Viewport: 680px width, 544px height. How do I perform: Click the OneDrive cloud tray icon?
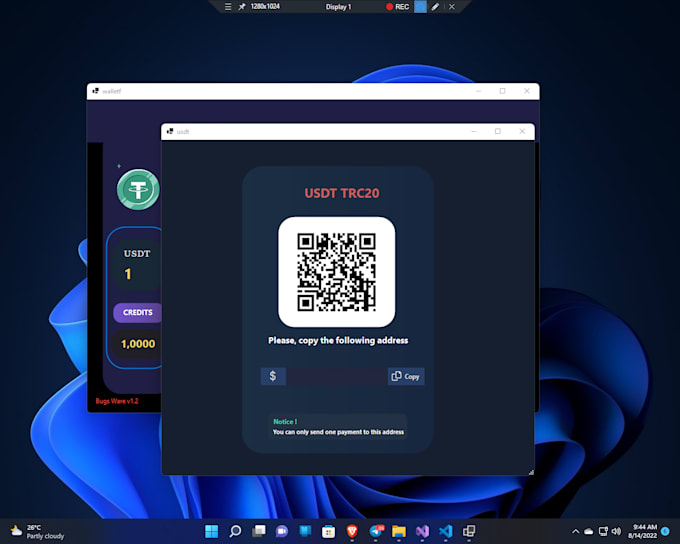588,531
